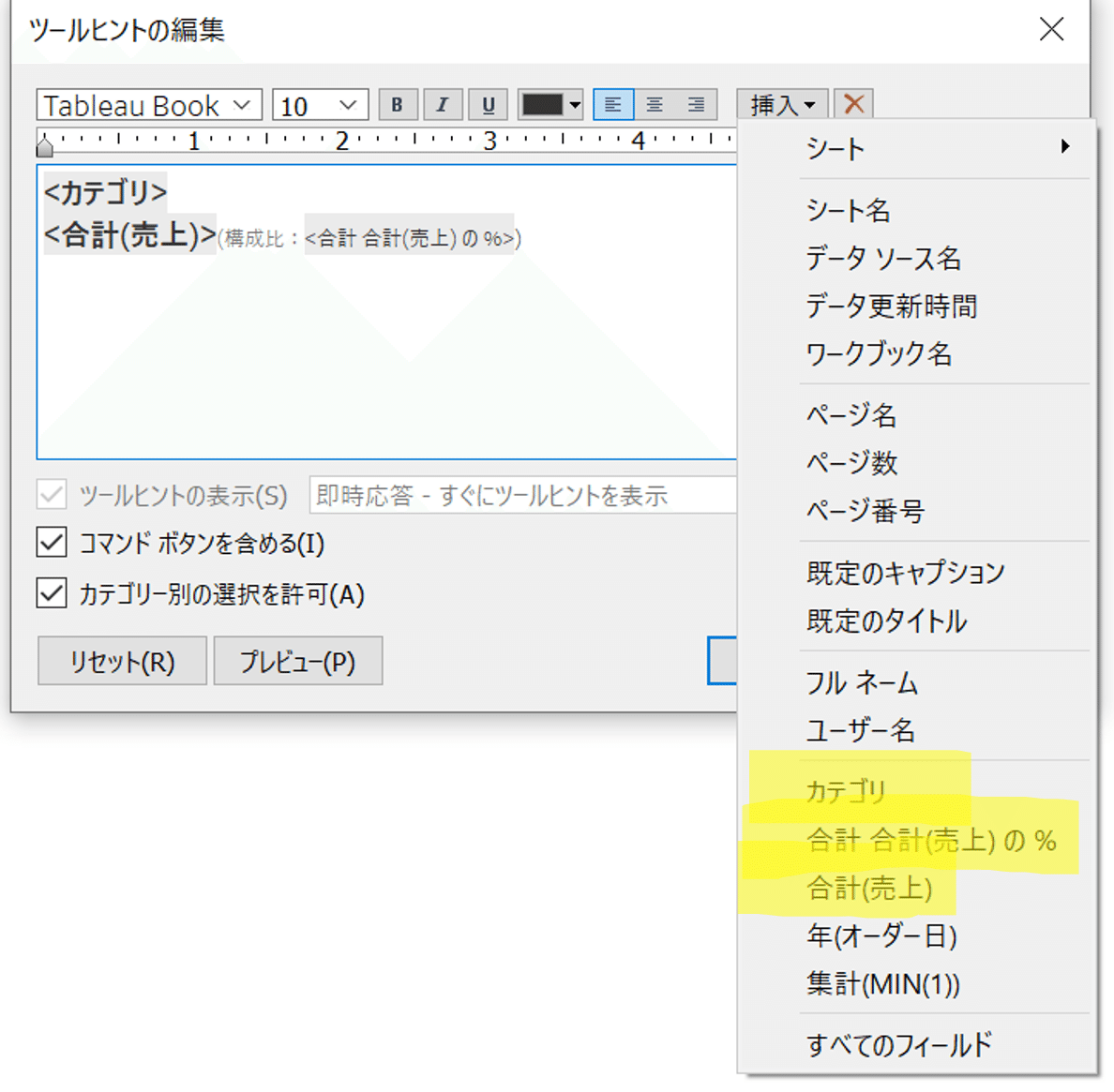Select 合計 合計(売上) の % menu item

[x=916, y=840]
